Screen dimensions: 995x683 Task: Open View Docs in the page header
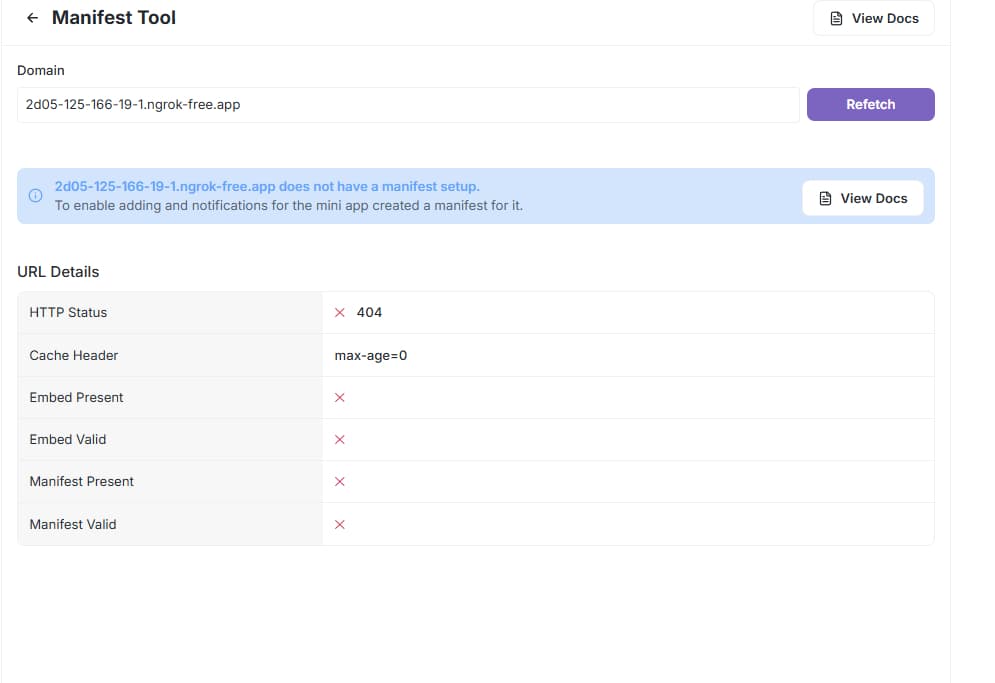point(874,18)
